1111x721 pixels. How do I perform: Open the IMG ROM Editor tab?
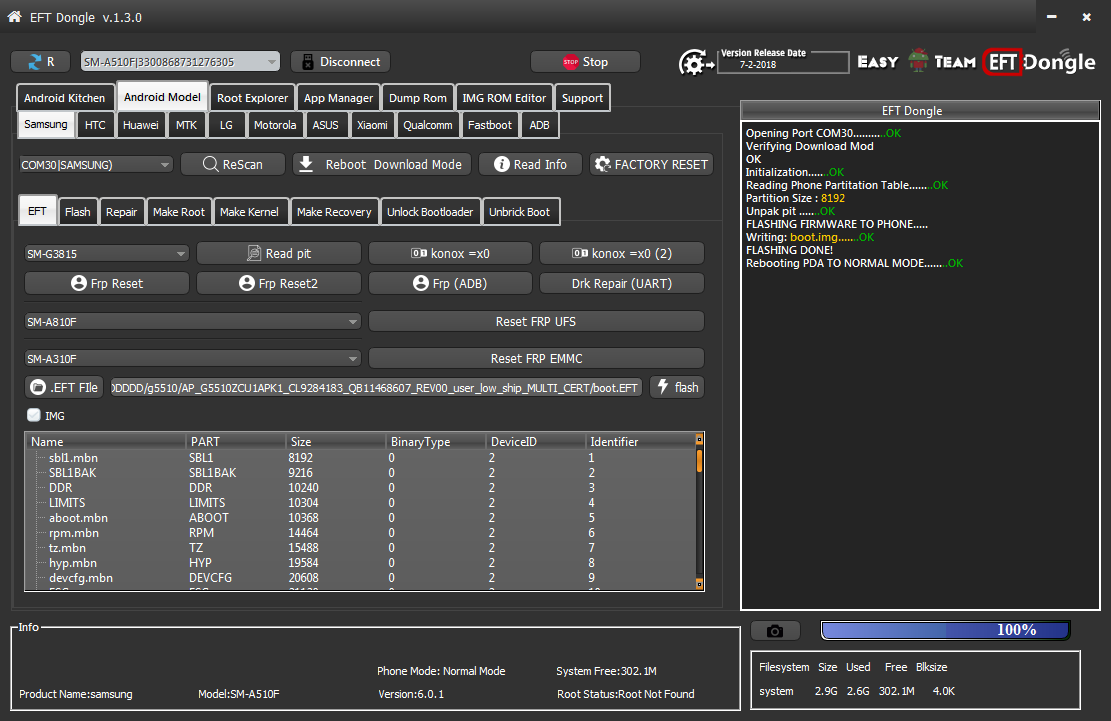(x=504, y=98)
